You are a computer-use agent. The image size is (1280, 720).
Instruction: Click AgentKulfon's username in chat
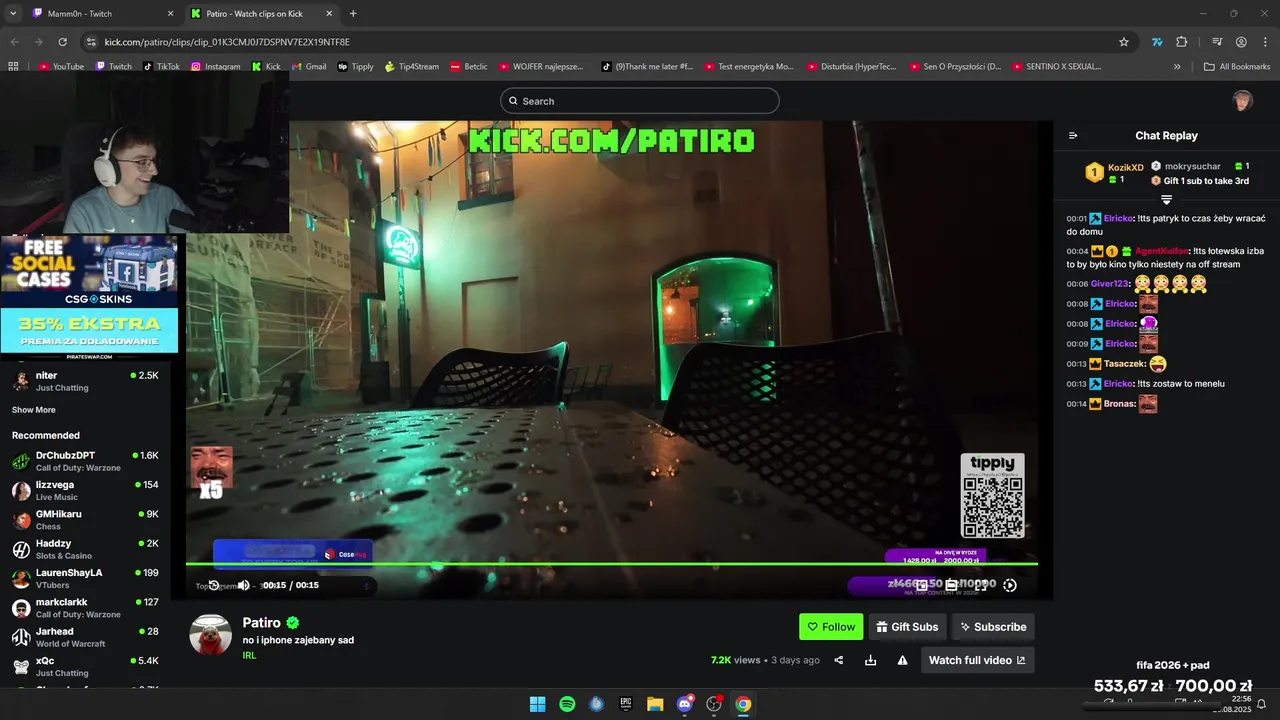pyautogui.click(x=1161, y=251)
